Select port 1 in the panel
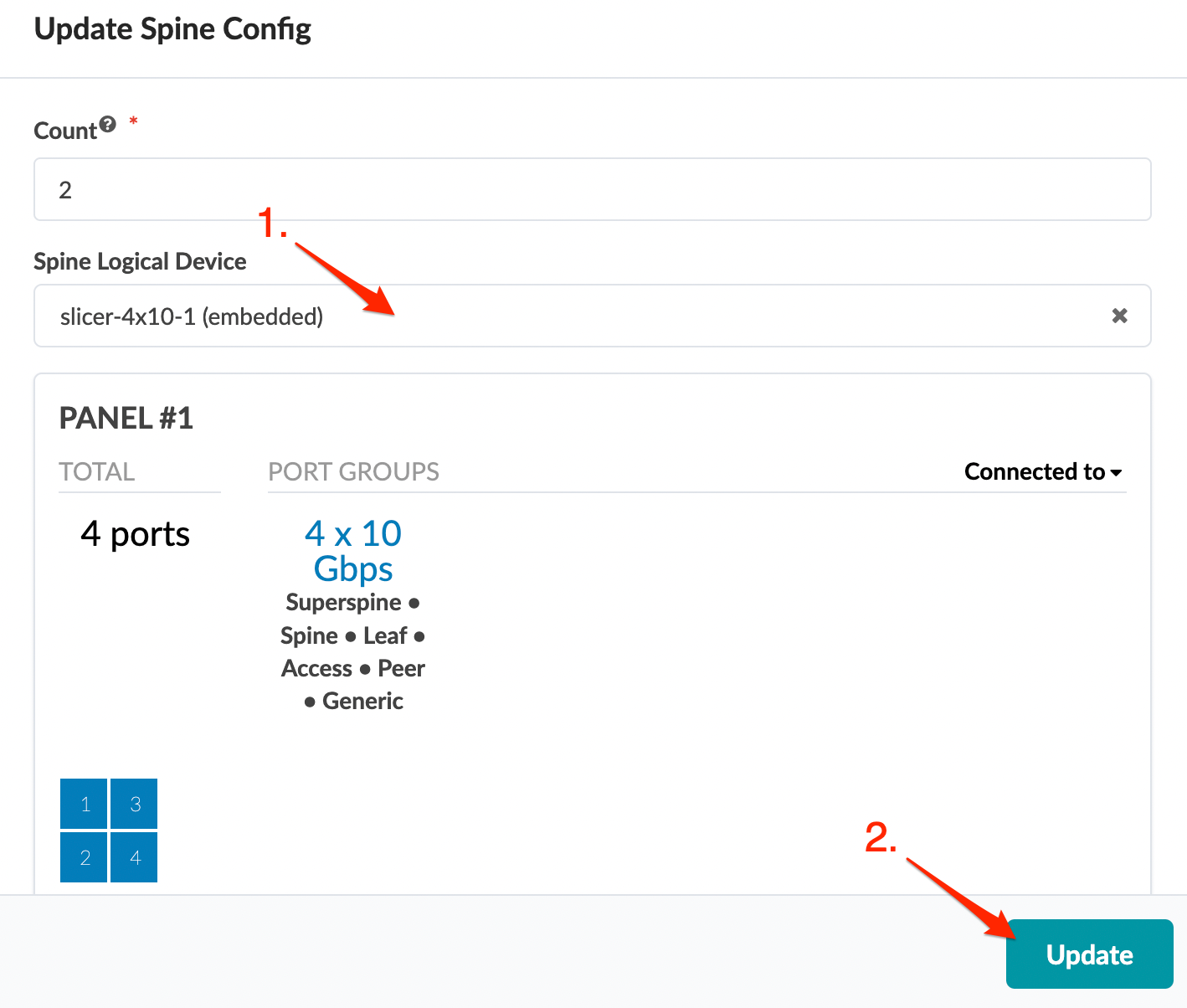Viewport: 1187px width, 1008px height. coord(84,805)
